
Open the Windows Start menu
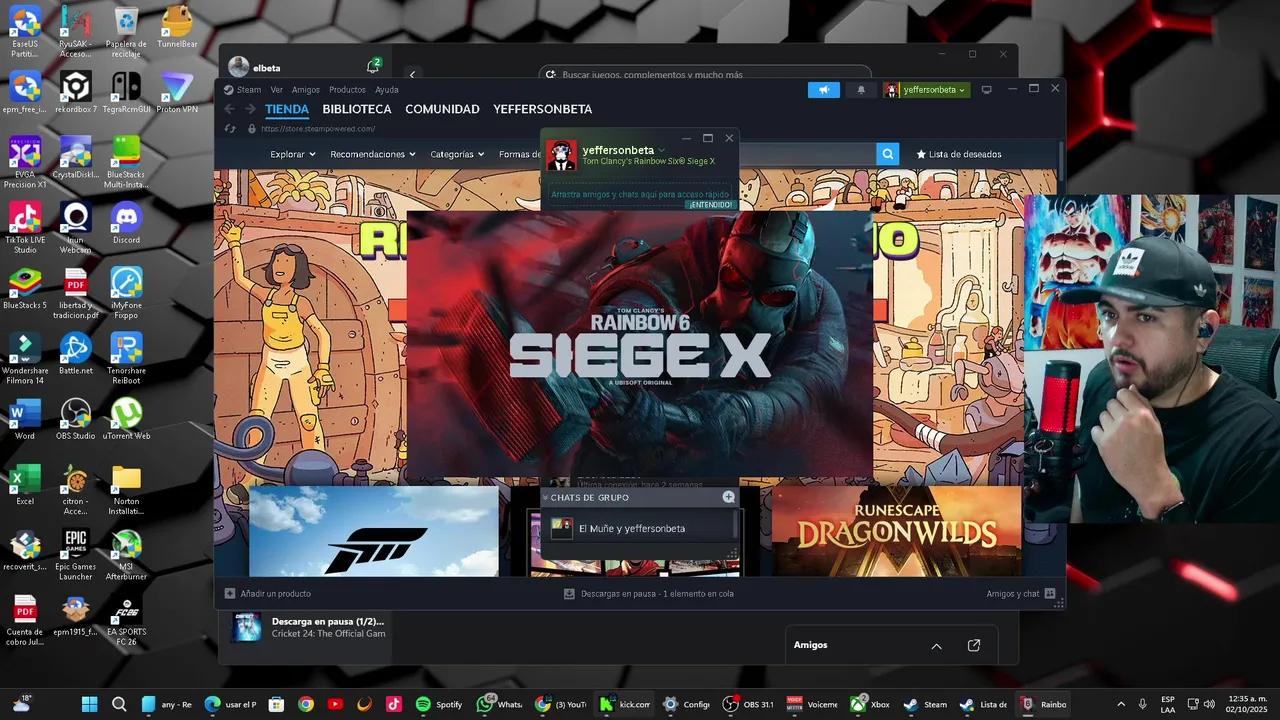coord(89,704)
